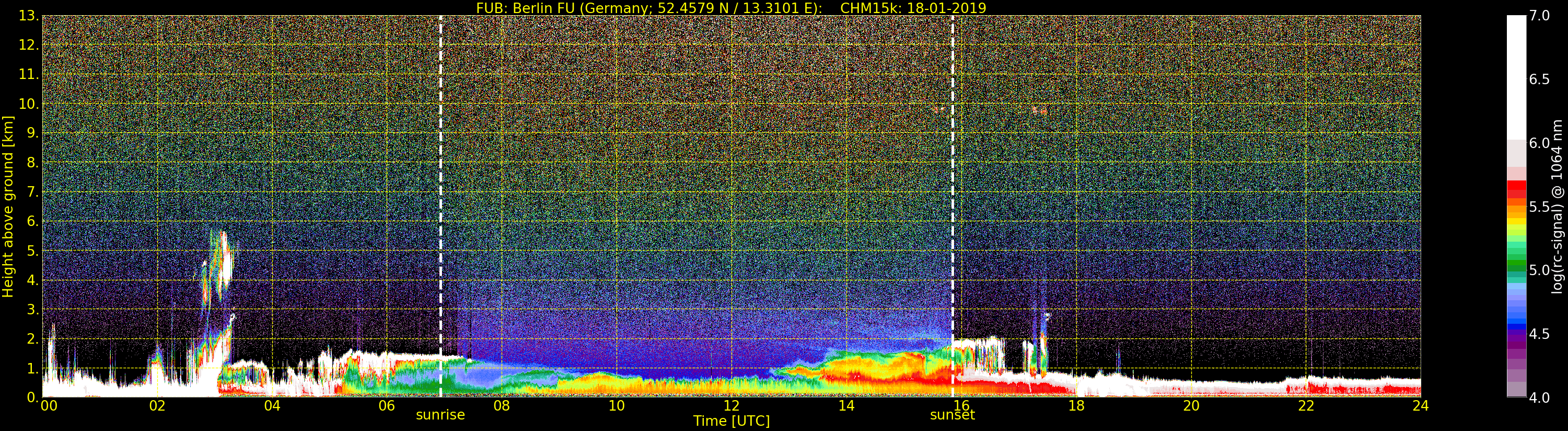
Task: Click the "04" time tick label
Action: click(x=272, y=406)
